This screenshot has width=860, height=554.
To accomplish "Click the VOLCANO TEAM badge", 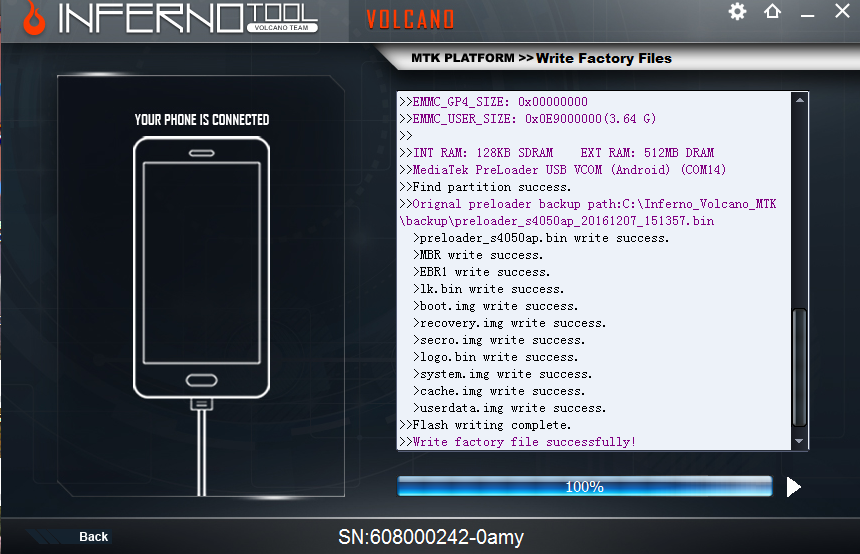I will tap(282, 27).
